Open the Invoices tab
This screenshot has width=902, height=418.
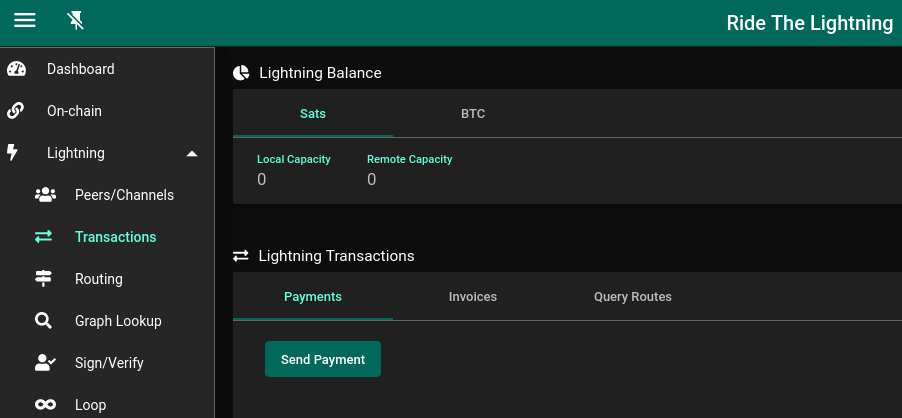pos(473,297)
